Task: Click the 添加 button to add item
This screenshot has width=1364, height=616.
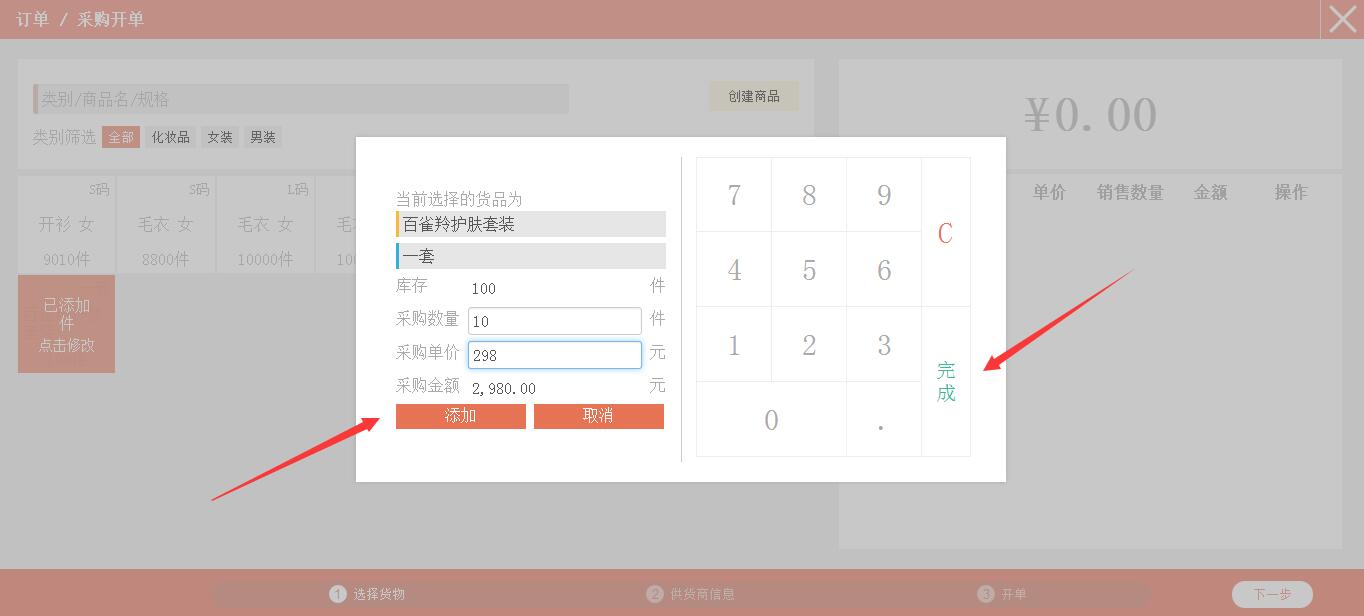Action: [460, 416]
